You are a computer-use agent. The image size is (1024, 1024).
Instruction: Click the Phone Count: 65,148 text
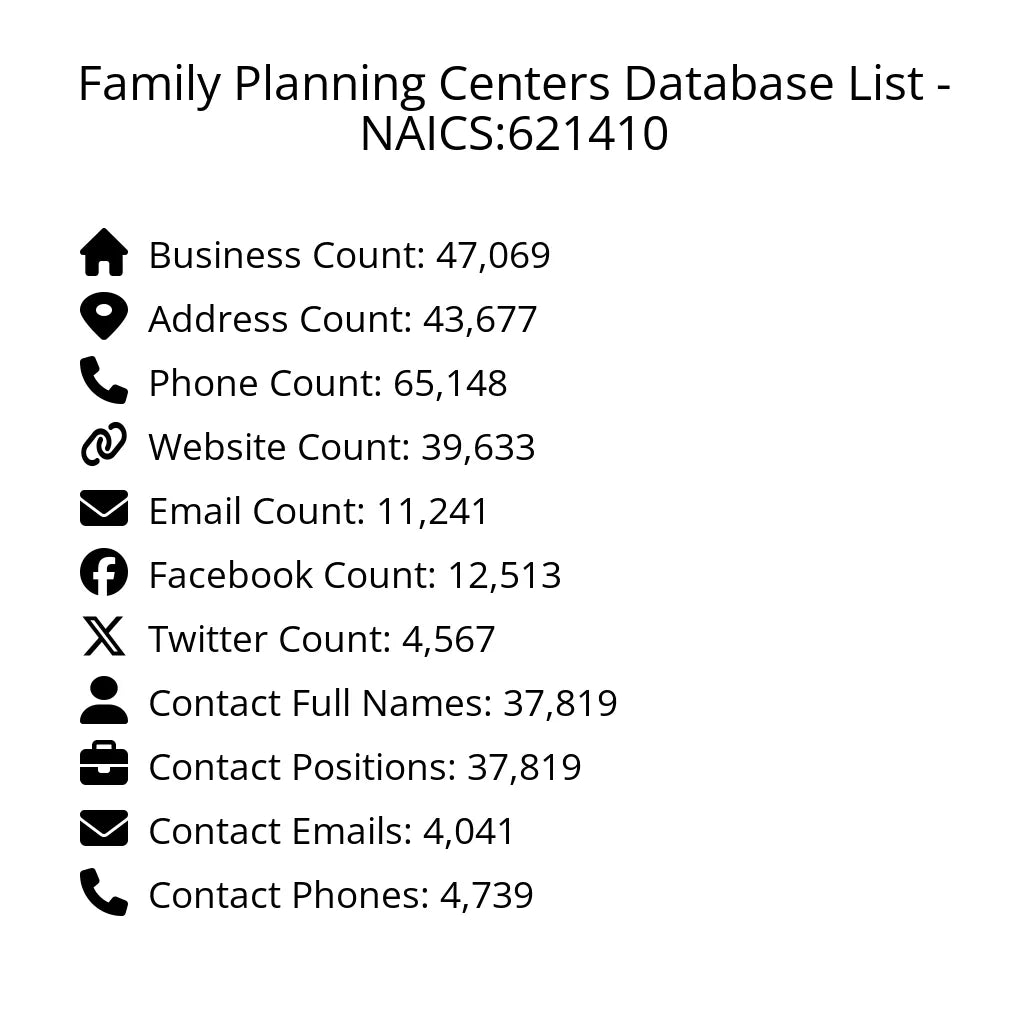(327, 383)
